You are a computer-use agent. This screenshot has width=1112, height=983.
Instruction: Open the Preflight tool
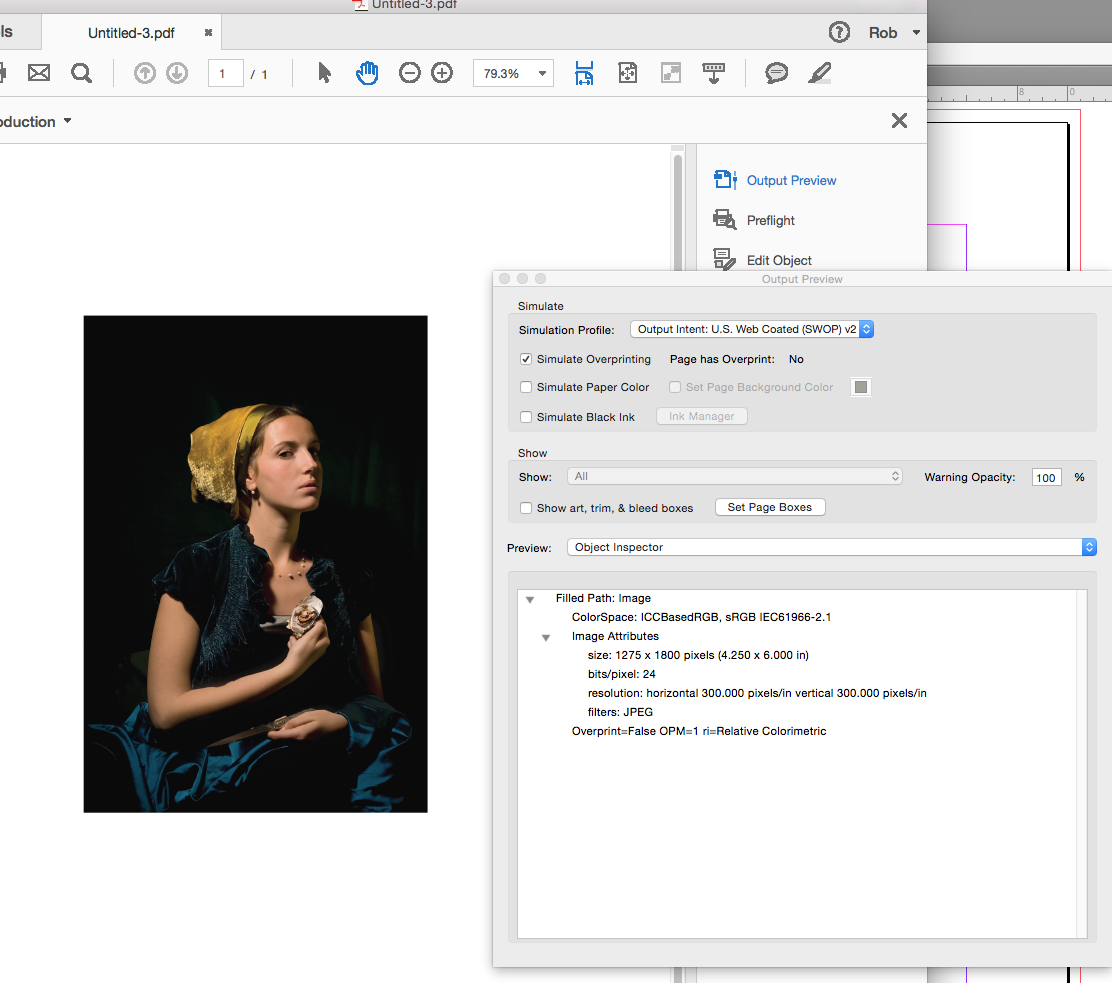tap(770, 220)
